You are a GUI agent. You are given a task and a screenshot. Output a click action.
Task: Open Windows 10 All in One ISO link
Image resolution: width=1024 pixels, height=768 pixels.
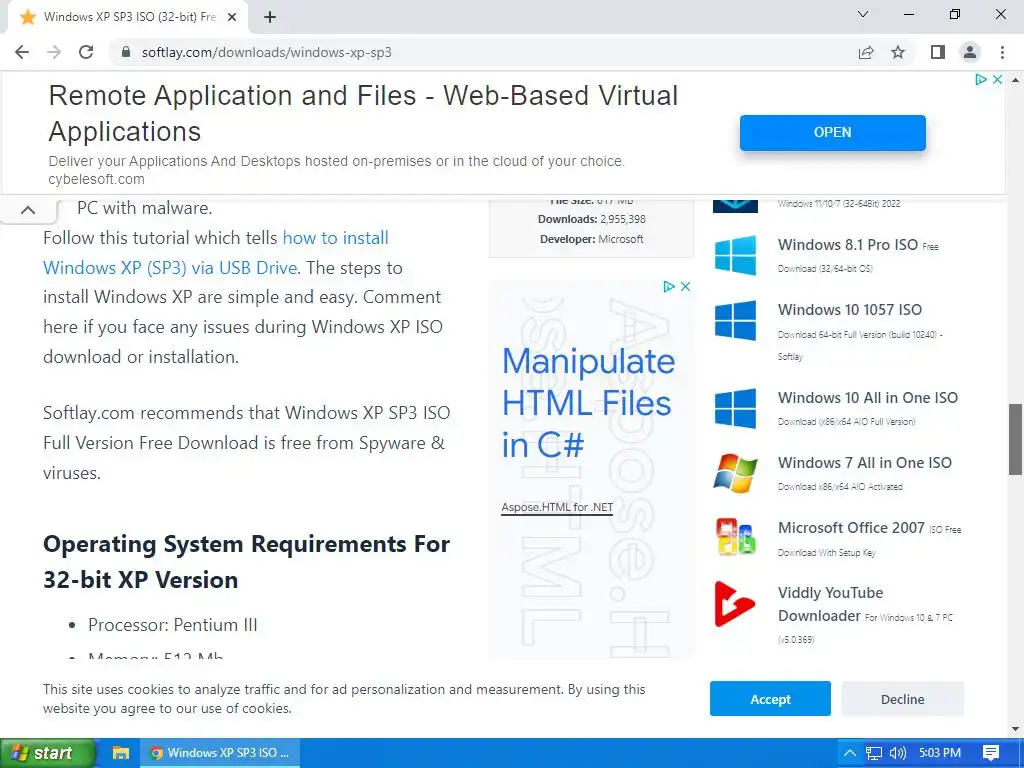868,398
